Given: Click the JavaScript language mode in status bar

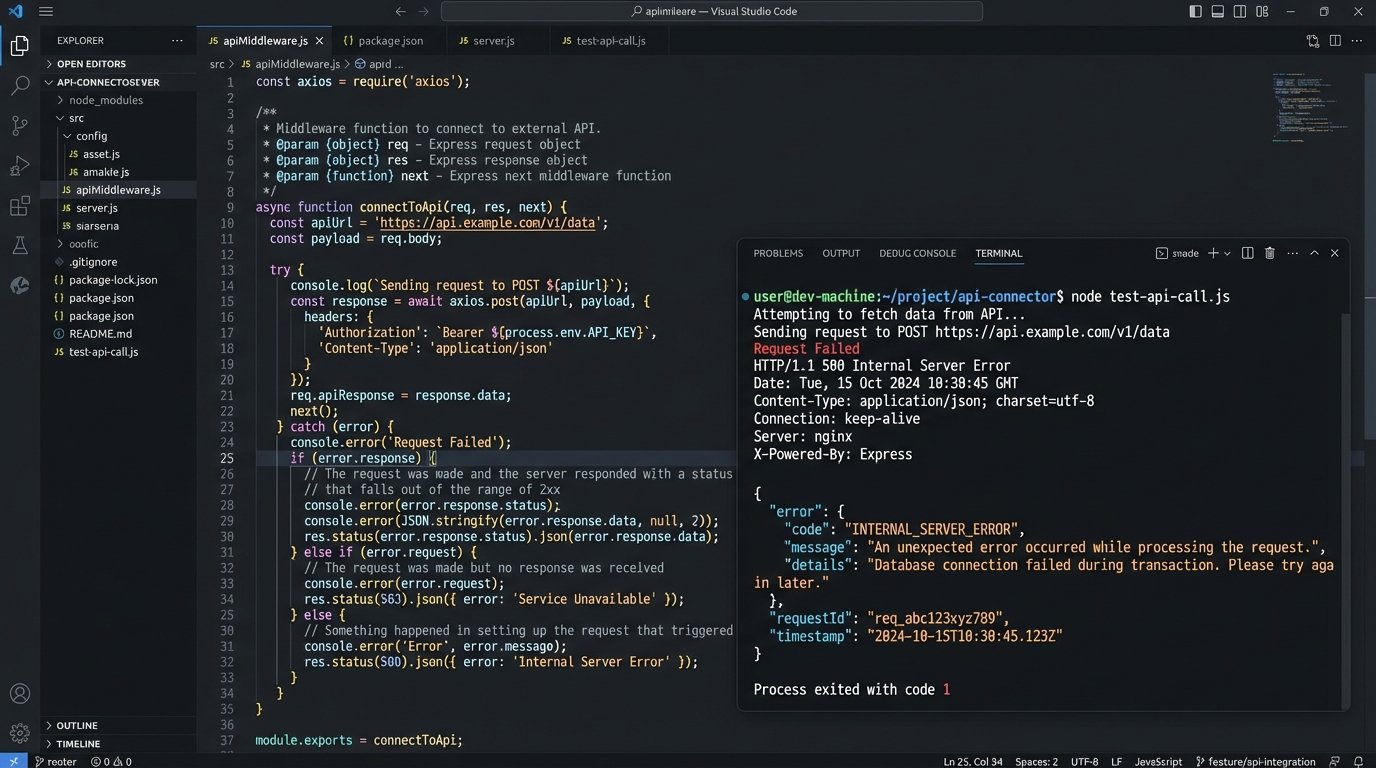Looking at the screenshot, I should point(1158,761).
